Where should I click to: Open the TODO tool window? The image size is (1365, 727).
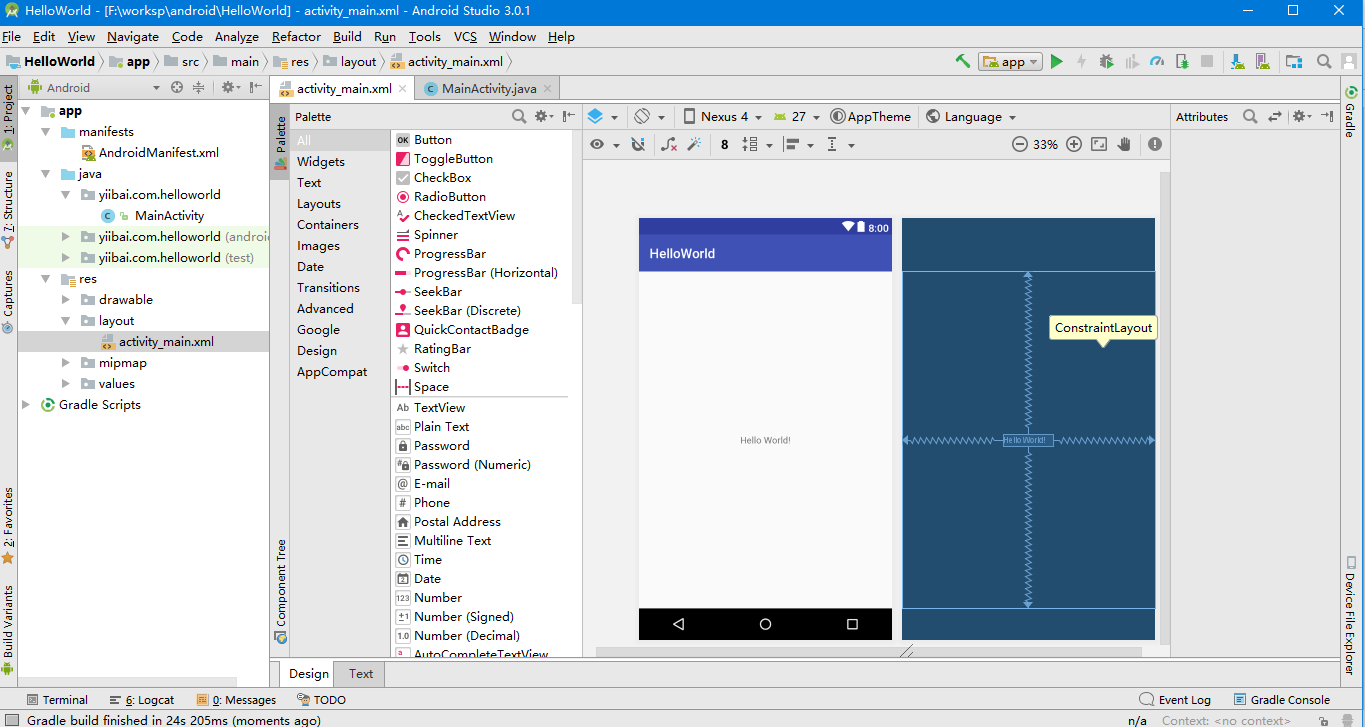[x=321, y=700]
